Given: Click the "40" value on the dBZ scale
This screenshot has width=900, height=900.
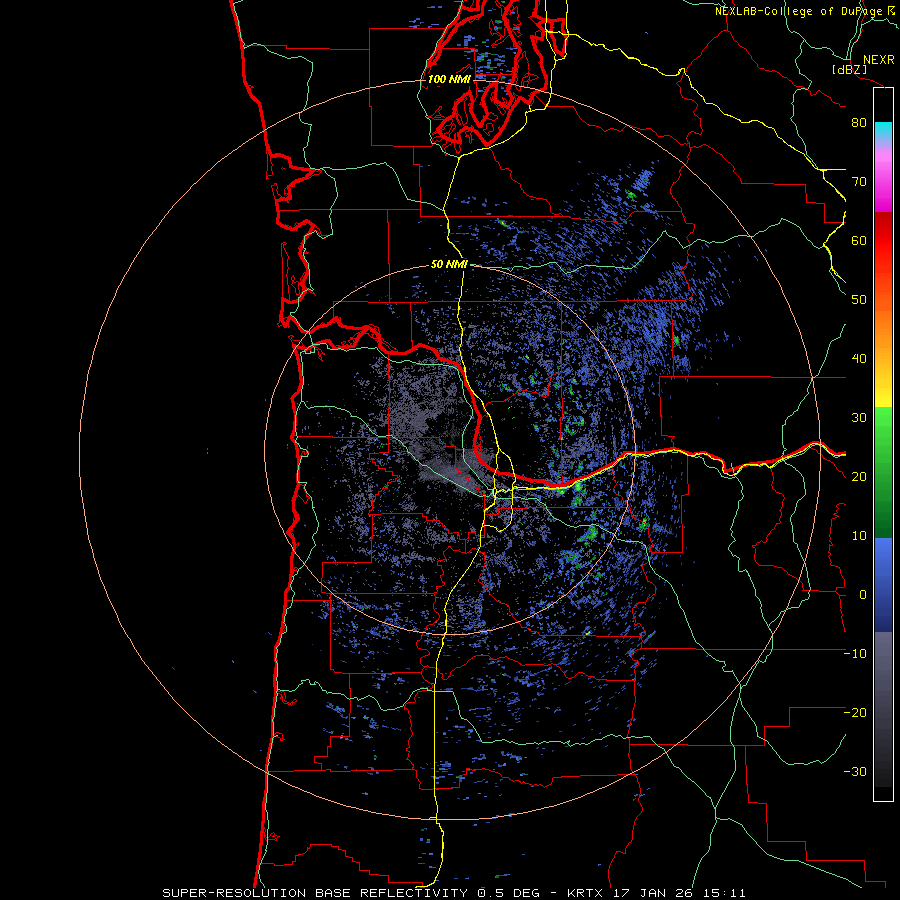Looking at the screenshot, I should click(x=859, y=359).
